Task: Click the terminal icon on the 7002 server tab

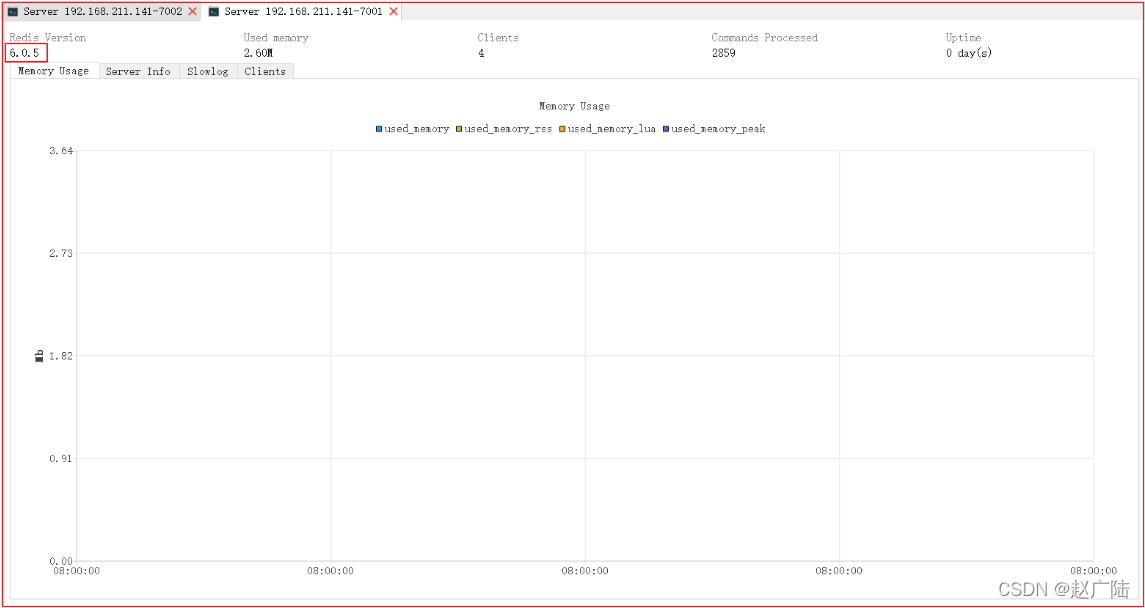Action: (x=13, y=12)
